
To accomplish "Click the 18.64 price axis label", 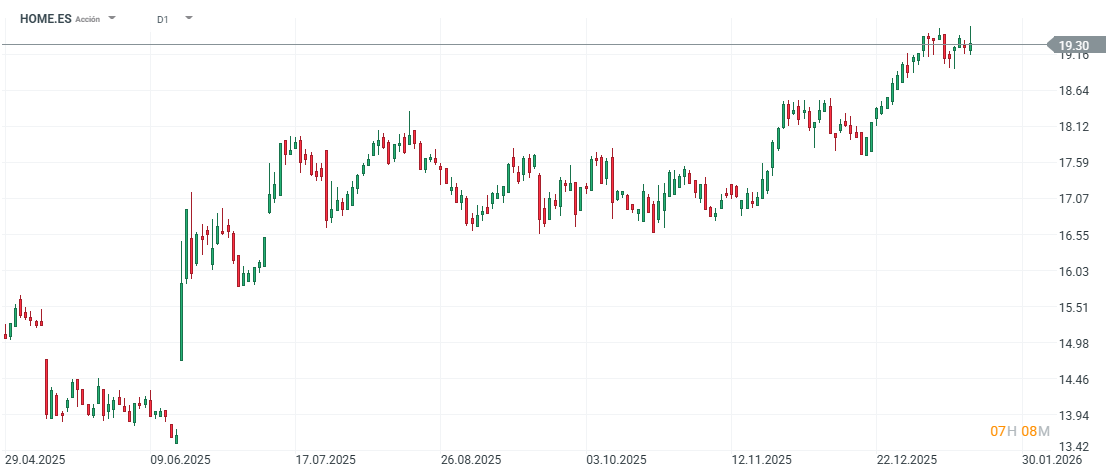I will coord(1074,91).
